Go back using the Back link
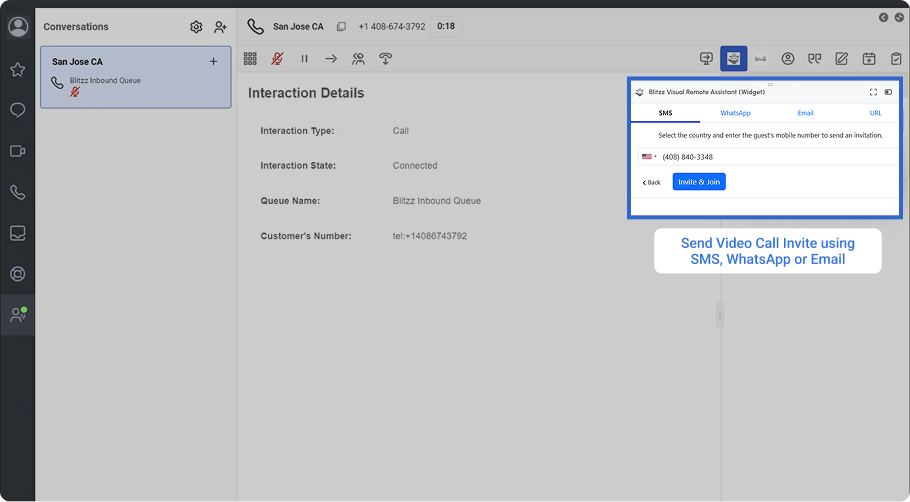Image resolution: width=910 pixels, height=502 pixels. (x=652, y=183)
